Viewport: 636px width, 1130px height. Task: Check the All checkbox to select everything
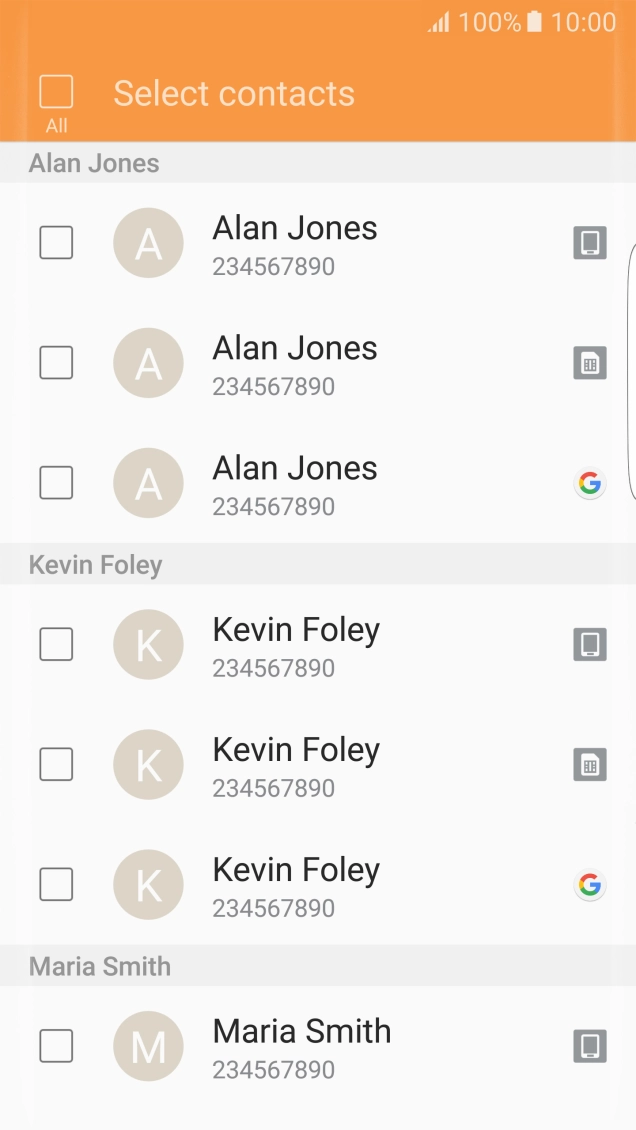pyautogui.click(x=56, y=92)
